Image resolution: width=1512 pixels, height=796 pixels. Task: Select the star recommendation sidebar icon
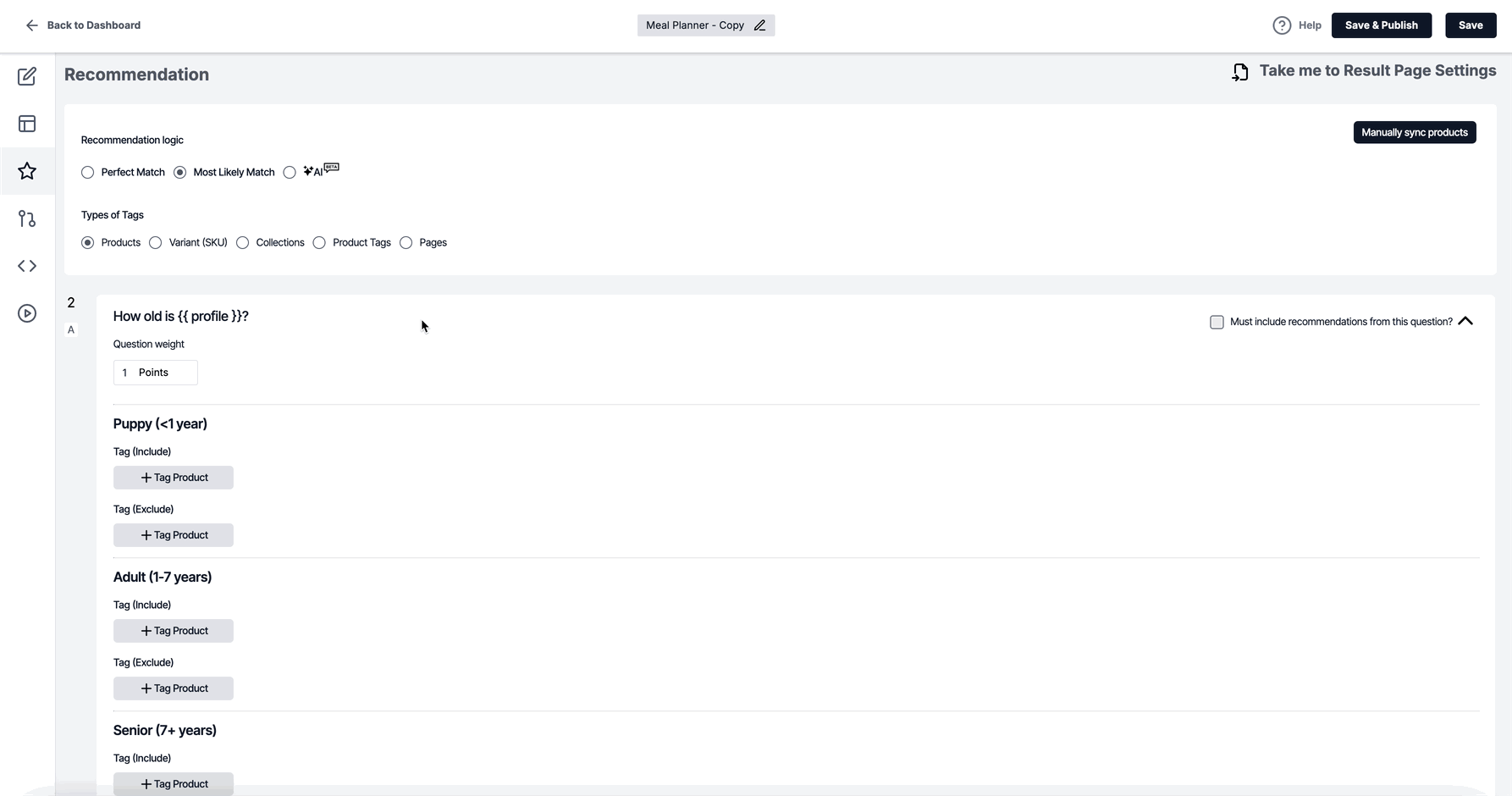[27, 171]
